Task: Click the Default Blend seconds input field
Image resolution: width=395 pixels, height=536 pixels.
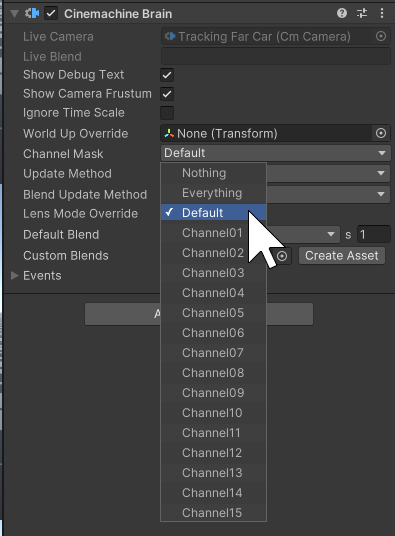Action: click(373, 234)
